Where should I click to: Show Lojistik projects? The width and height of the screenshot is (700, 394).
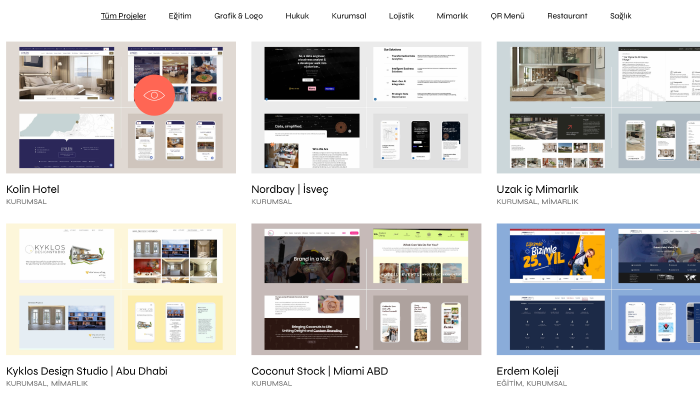(401, 16)
